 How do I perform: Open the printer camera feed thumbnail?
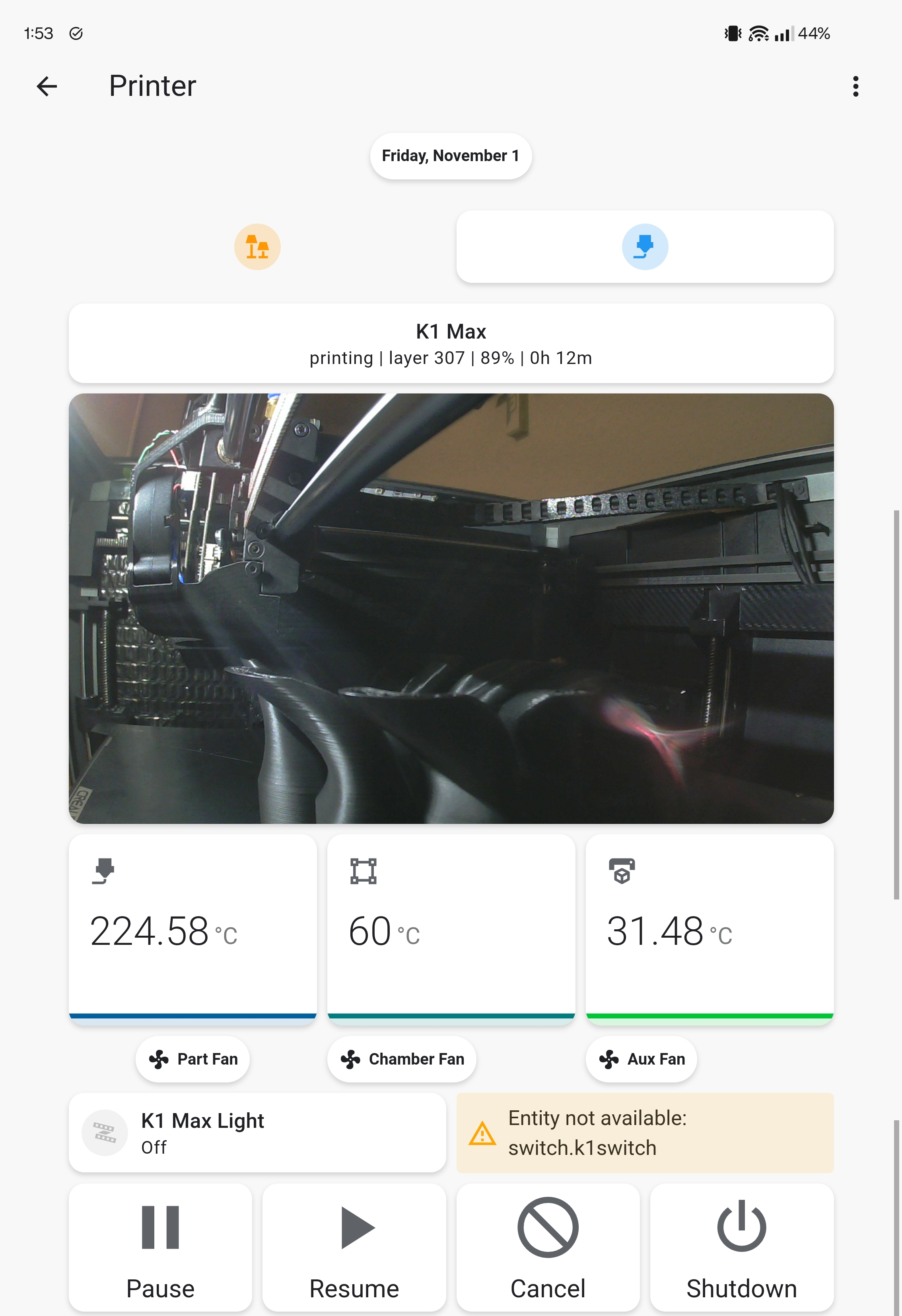pyautogui.click(x=451, y=609)
